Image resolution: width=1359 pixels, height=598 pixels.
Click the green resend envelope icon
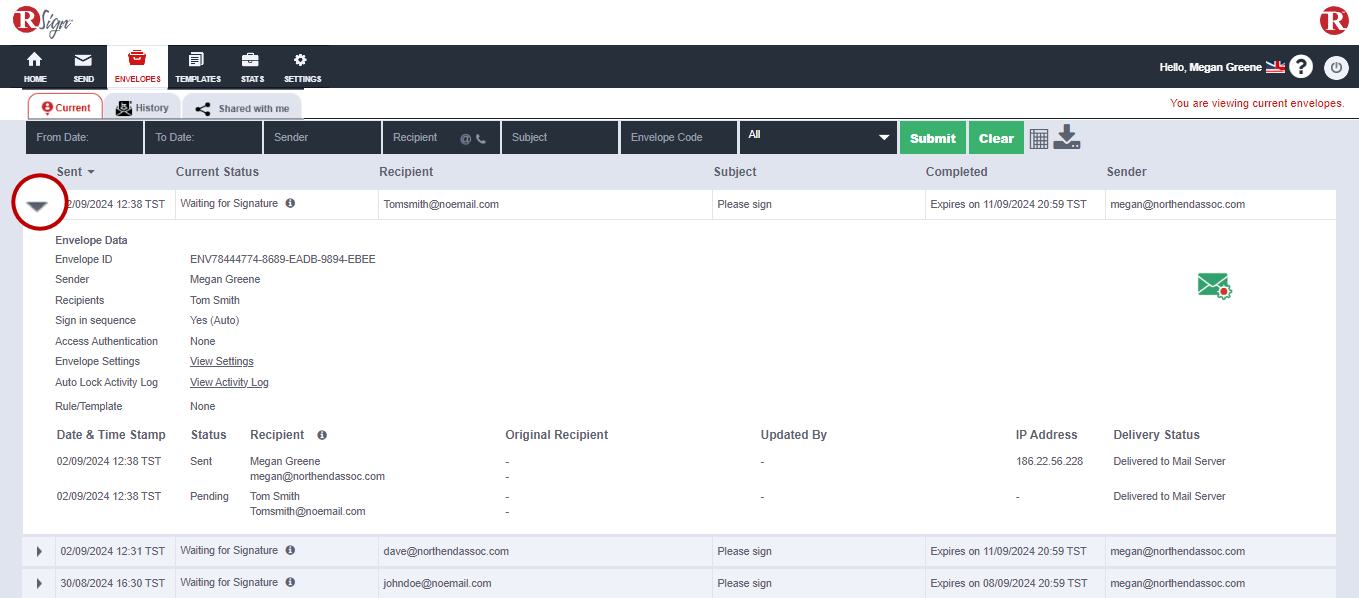point(1214,286)
